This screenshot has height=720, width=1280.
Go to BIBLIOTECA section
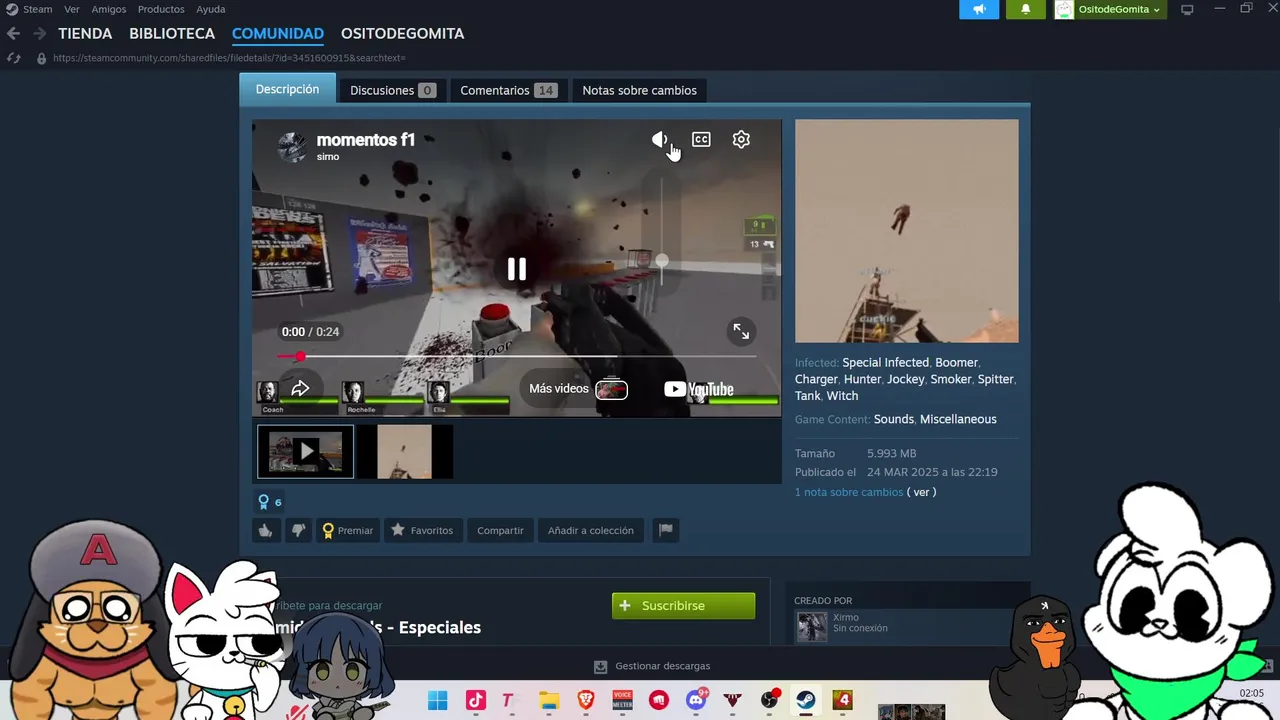pos(172,33)
